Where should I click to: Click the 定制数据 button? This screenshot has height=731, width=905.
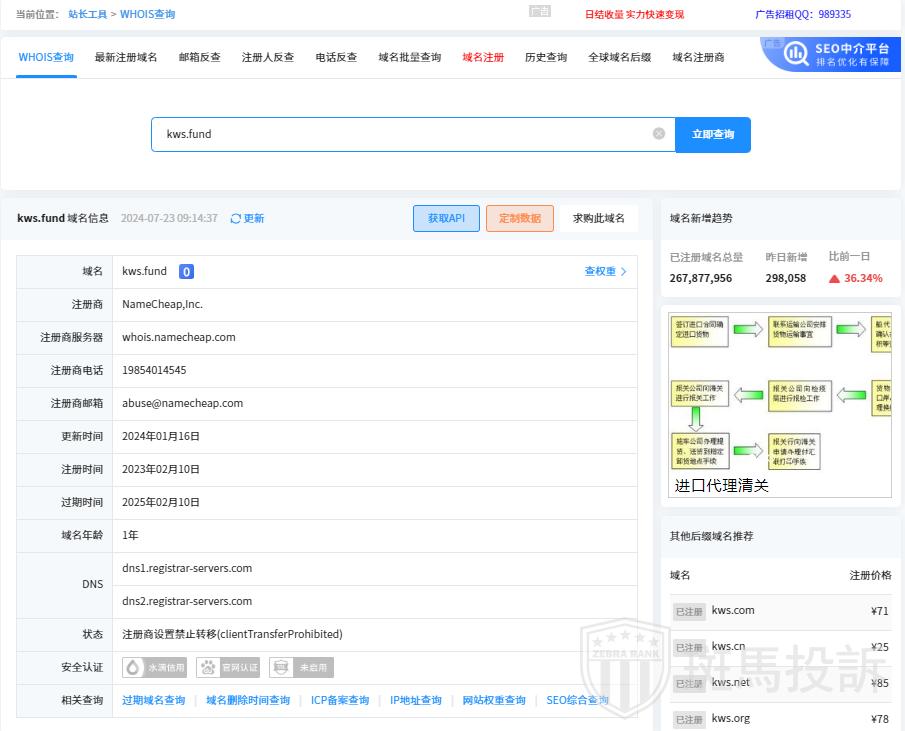click(x=519, y=218)
